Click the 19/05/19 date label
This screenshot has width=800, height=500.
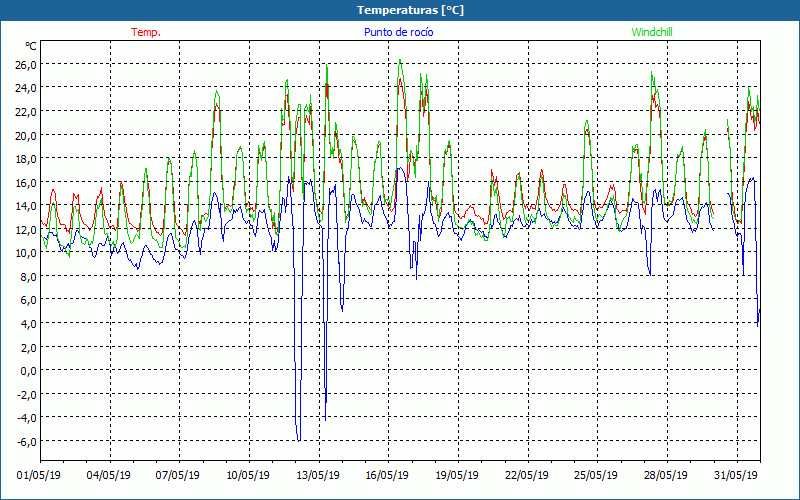(x=457, y=476)
